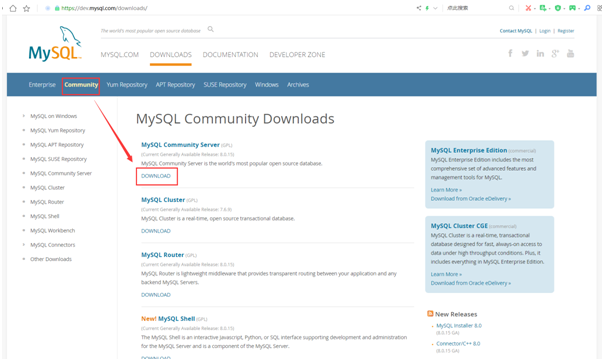Switch to the SUSE Repository tab
The width and height of the screenshot is (604, 361).
[x=225, y=85]
